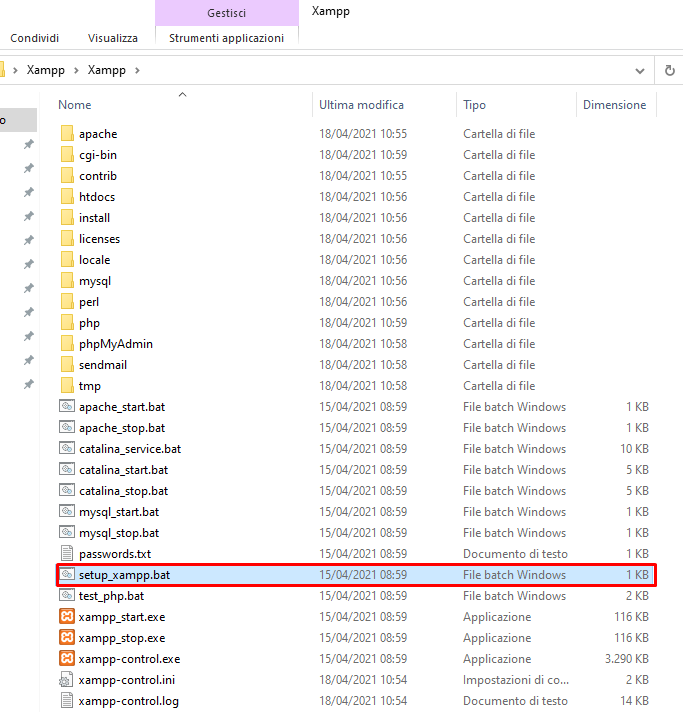Click the 3.290 KB size of xampp-control.exe
The height and width of the screenshot is (712, 683).
coord(627,658)
